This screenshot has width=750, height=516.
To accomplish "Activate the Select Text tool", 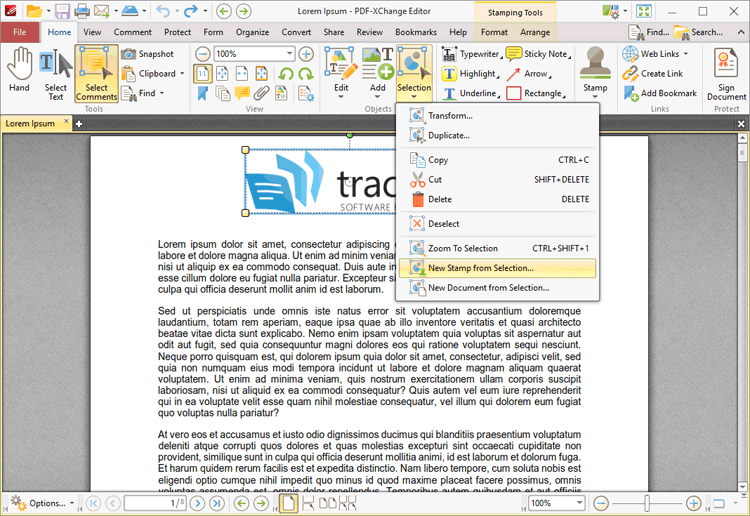I will (x=55, y=74).
